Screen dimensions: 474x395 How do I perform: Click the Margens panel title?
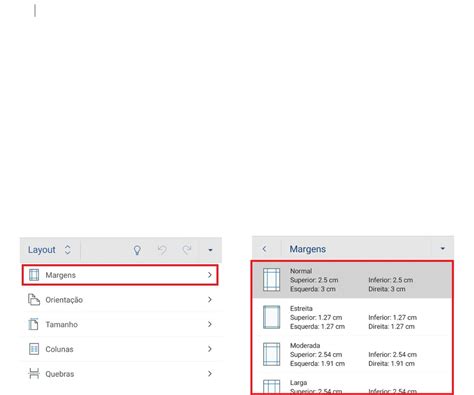[308, 249]
